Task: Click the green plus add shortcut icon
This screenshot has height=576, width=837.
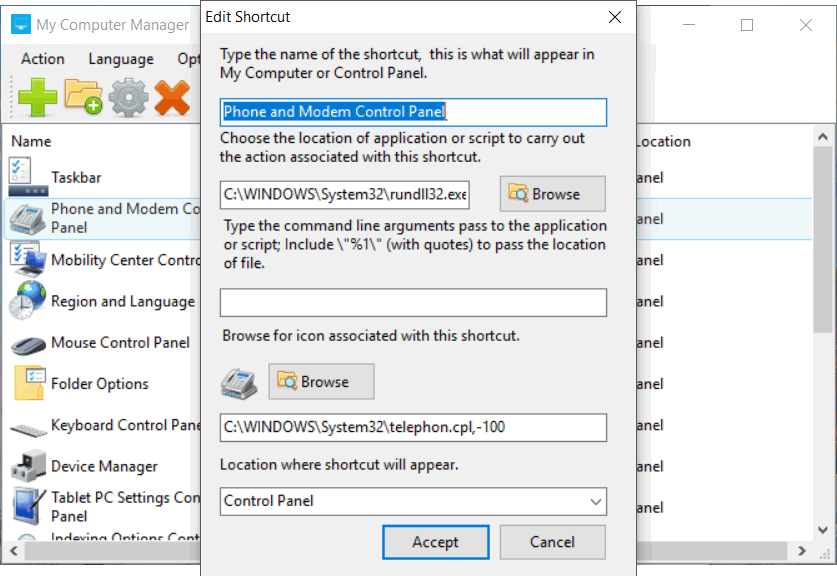Action: [x=38, y=98]
